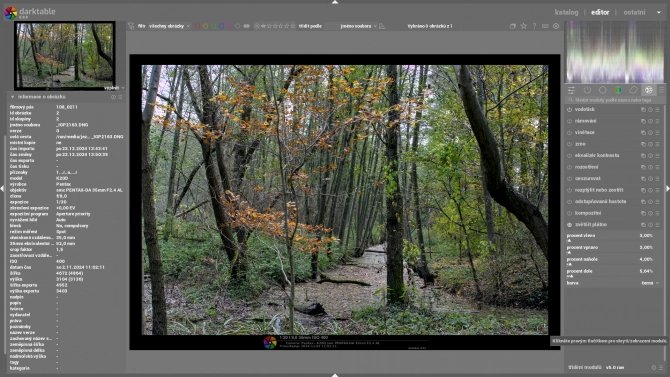Open the všechny obrázky filter dropdown

[x=169, y=26]
